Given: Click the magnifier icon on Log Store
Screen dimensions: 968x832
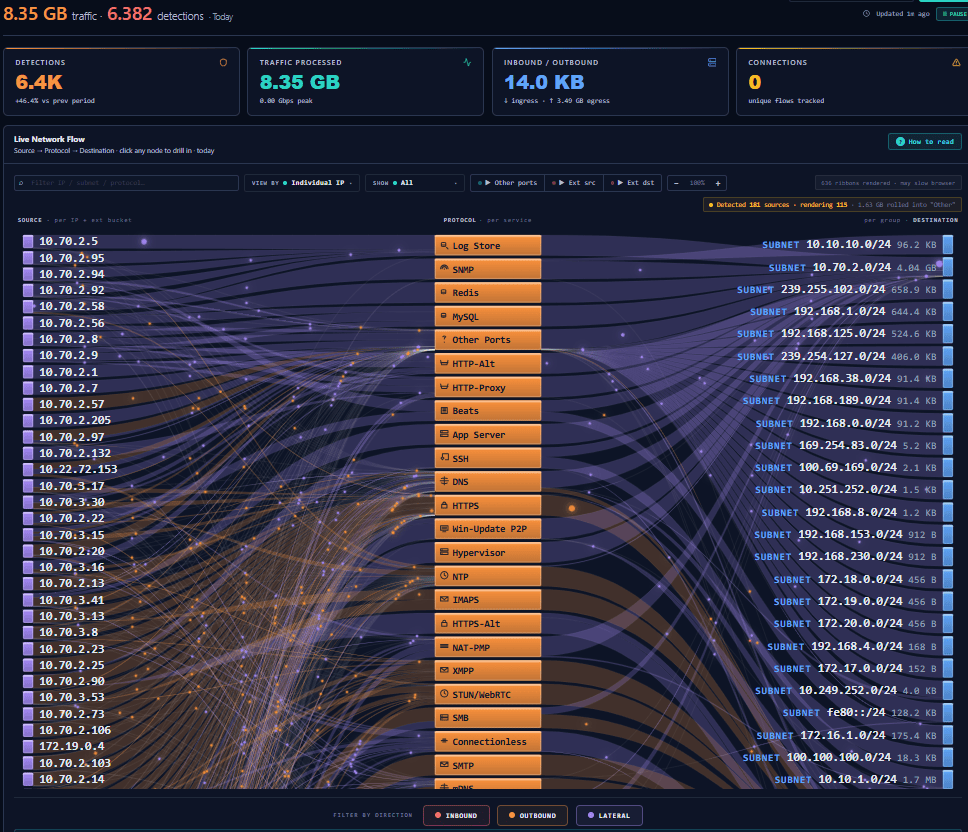Looking at the screenshot, I should (444, 245).
